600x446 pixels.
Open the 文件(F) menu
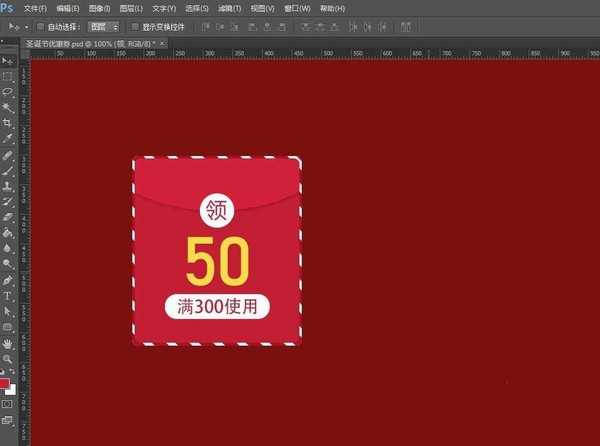click(35, 8)
